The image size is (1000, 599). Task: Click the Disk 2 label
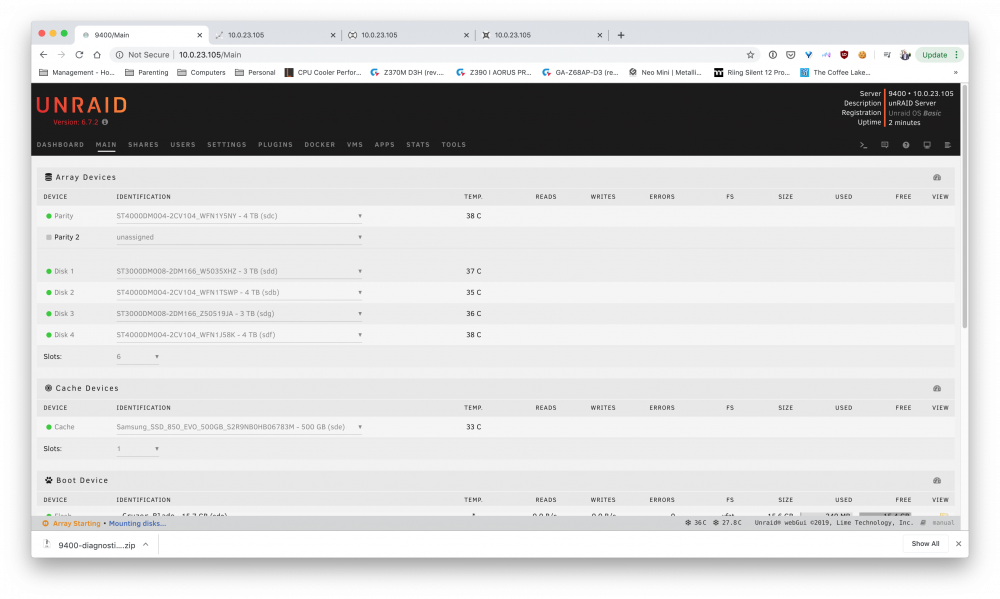[64, 292]
